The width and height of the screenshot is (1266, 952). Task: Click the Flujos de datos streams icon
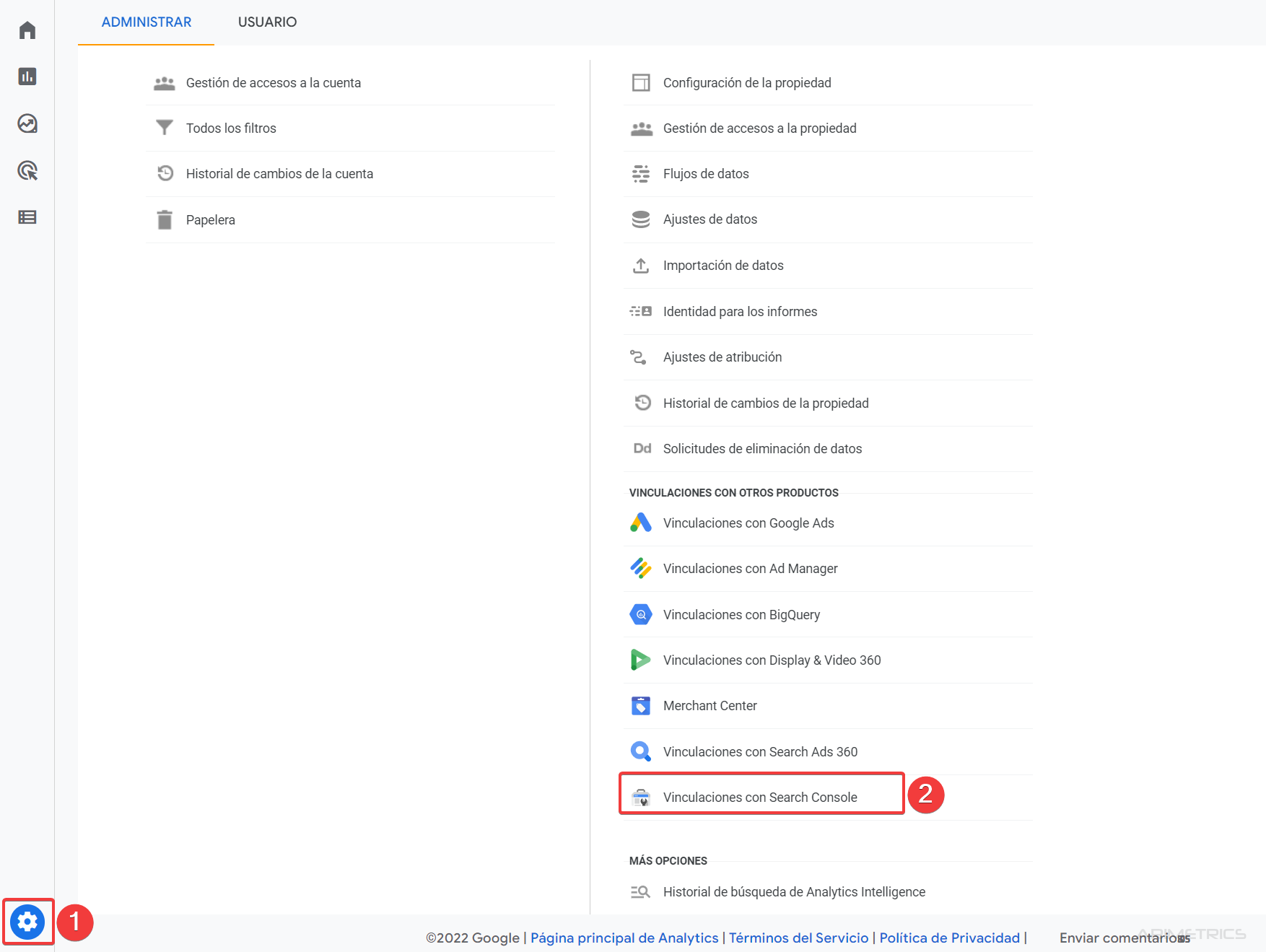click(641, 174)
